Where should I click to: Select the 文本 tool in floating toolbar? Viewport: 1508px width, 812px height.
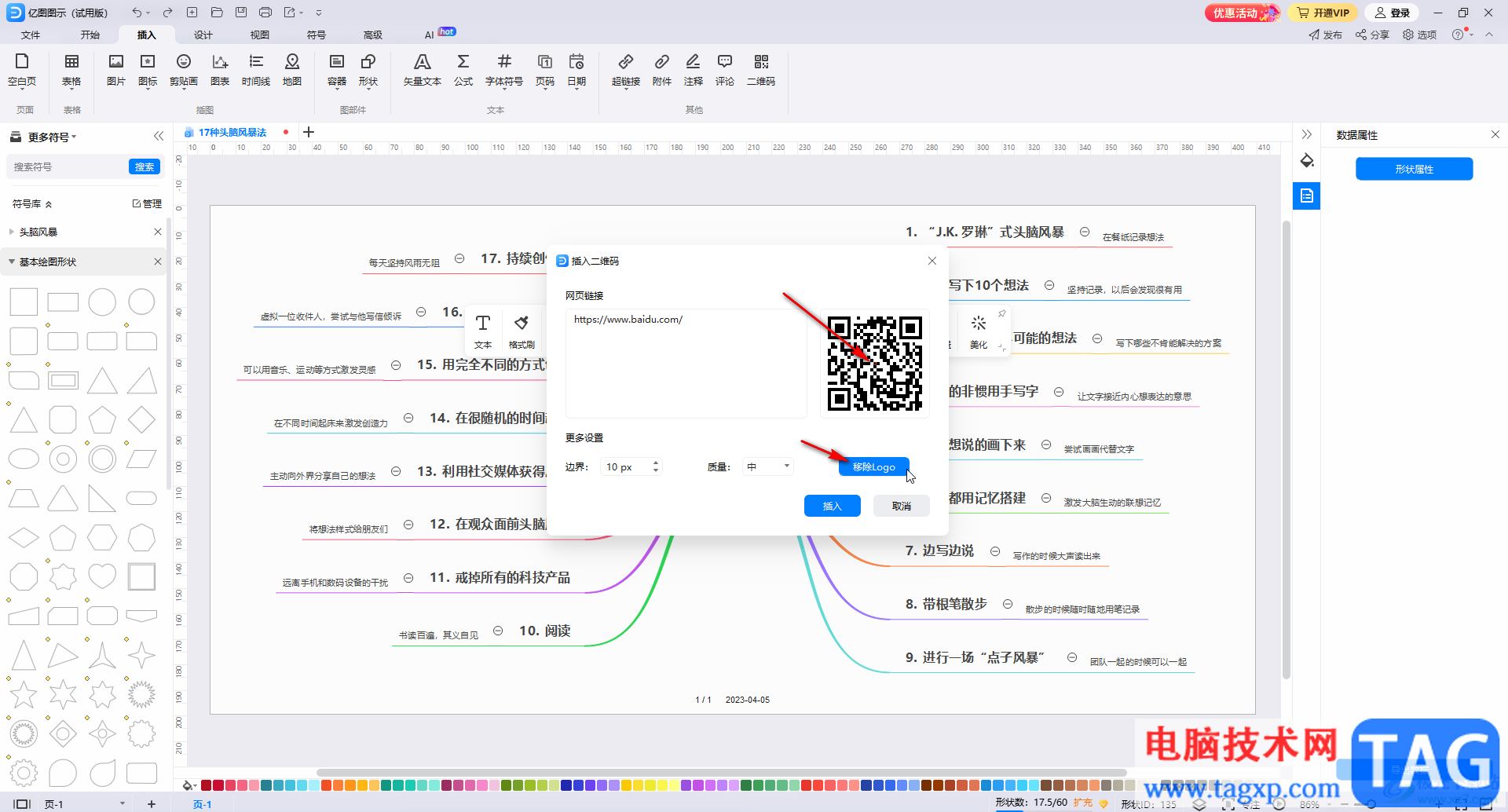coord(483,331)
